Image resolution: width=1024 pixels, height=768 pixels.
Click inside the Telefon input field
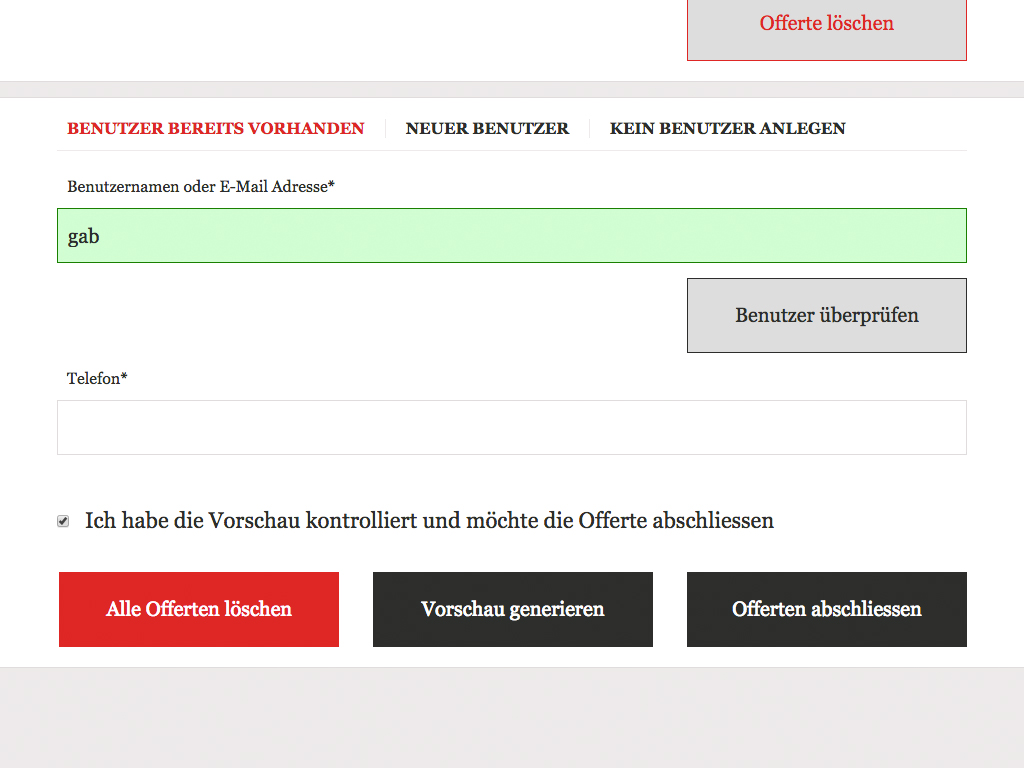pyautogui.click(x=512, y=427)
